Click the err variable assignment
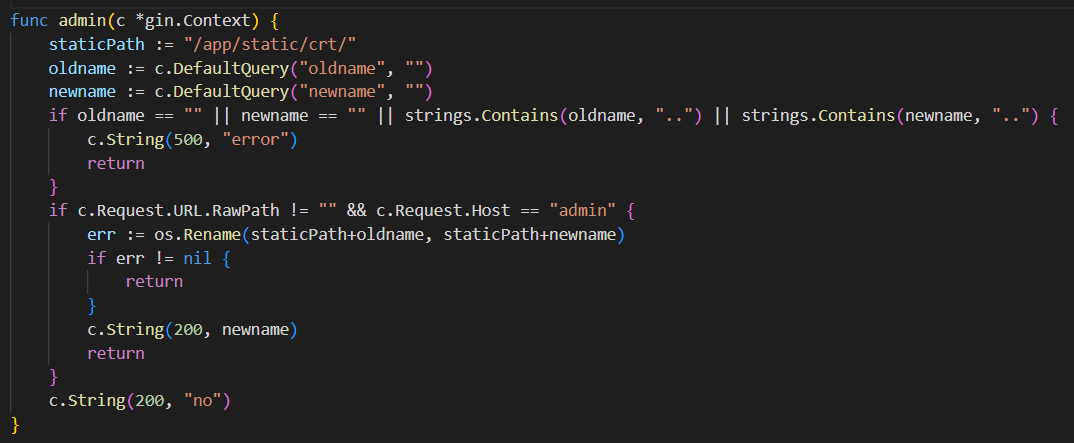Screen dimensions: 1074x443 pyautogui.click(x=101, y=235)
